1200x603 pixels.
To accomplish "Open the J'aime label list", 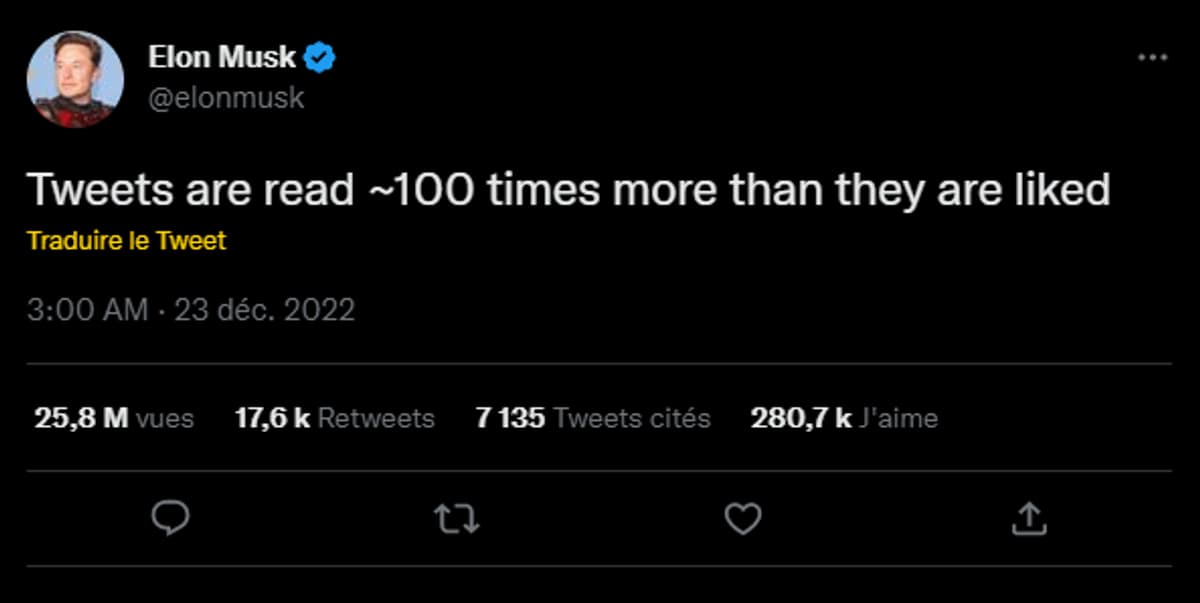I will click(898, 418).
